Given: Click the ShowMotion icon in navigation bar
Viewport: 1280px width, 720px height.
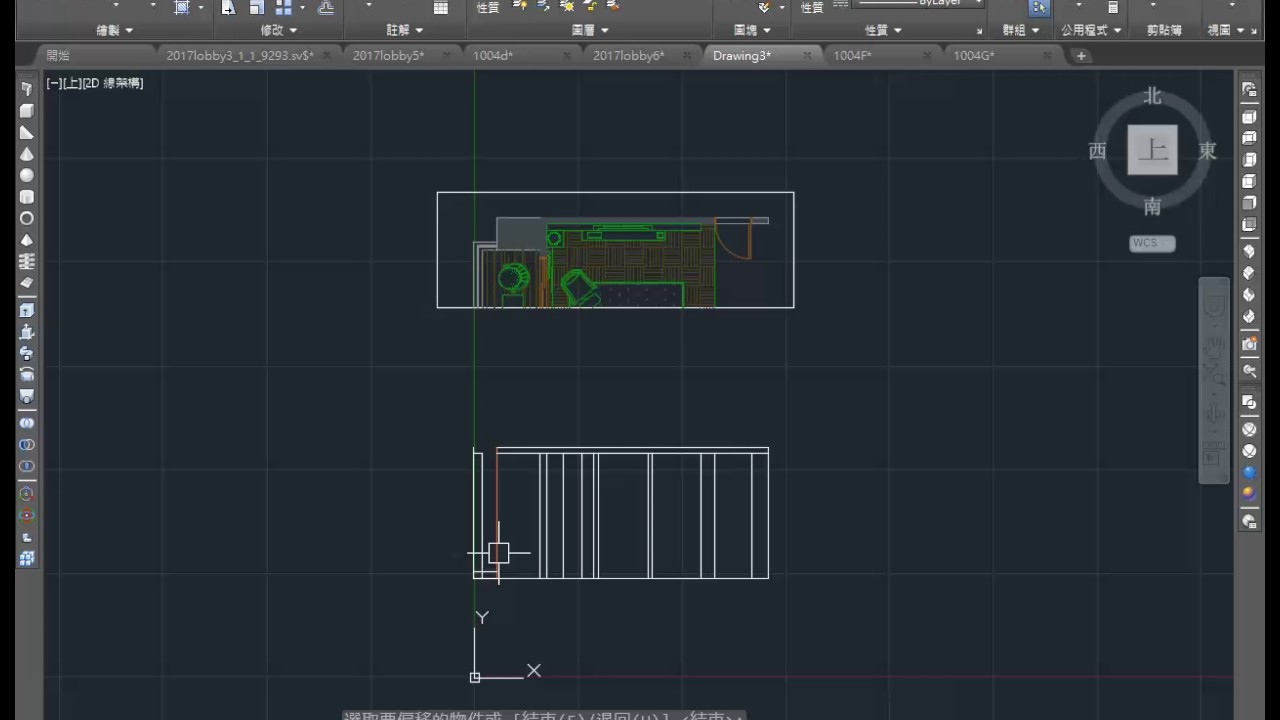Looking at the screenshot, I should pyautogui.click(x=1214, y=456).
